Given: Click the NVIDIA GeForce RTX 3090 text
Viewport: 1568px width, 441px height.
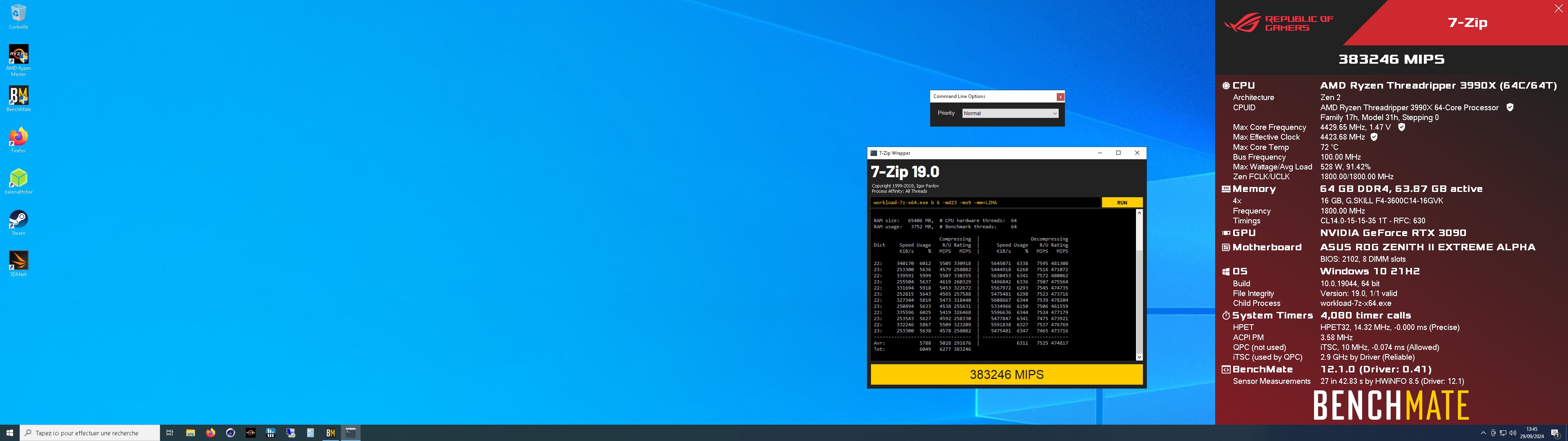Looking at the screenshot, I should (x=1393, y=233).
